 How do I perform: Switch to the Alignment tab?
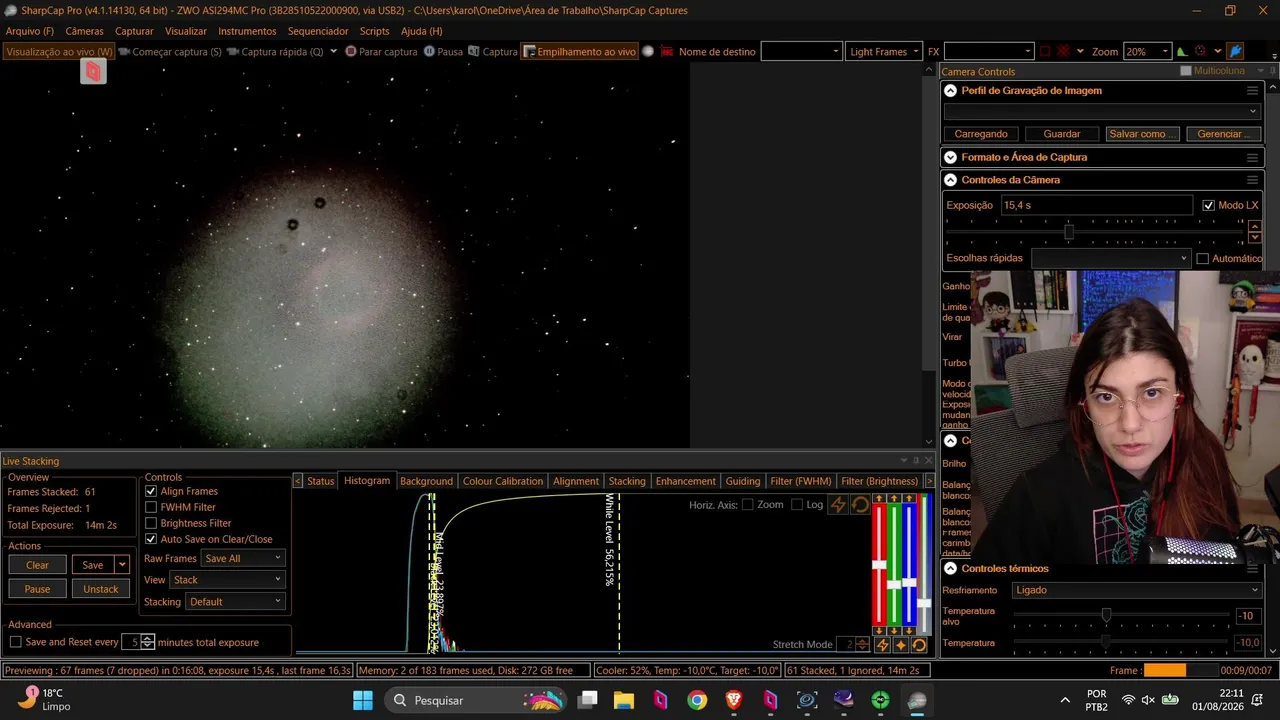pyautogui.click(x=576, y=481)
